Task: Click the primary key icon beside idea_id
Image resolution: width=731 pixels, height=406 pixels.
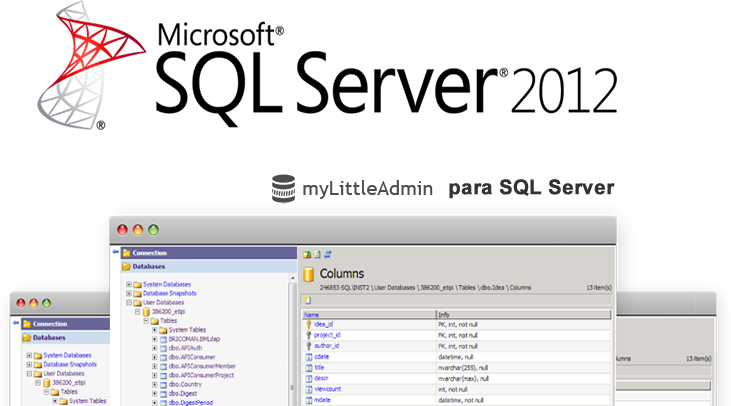Action: click(308, 324)
